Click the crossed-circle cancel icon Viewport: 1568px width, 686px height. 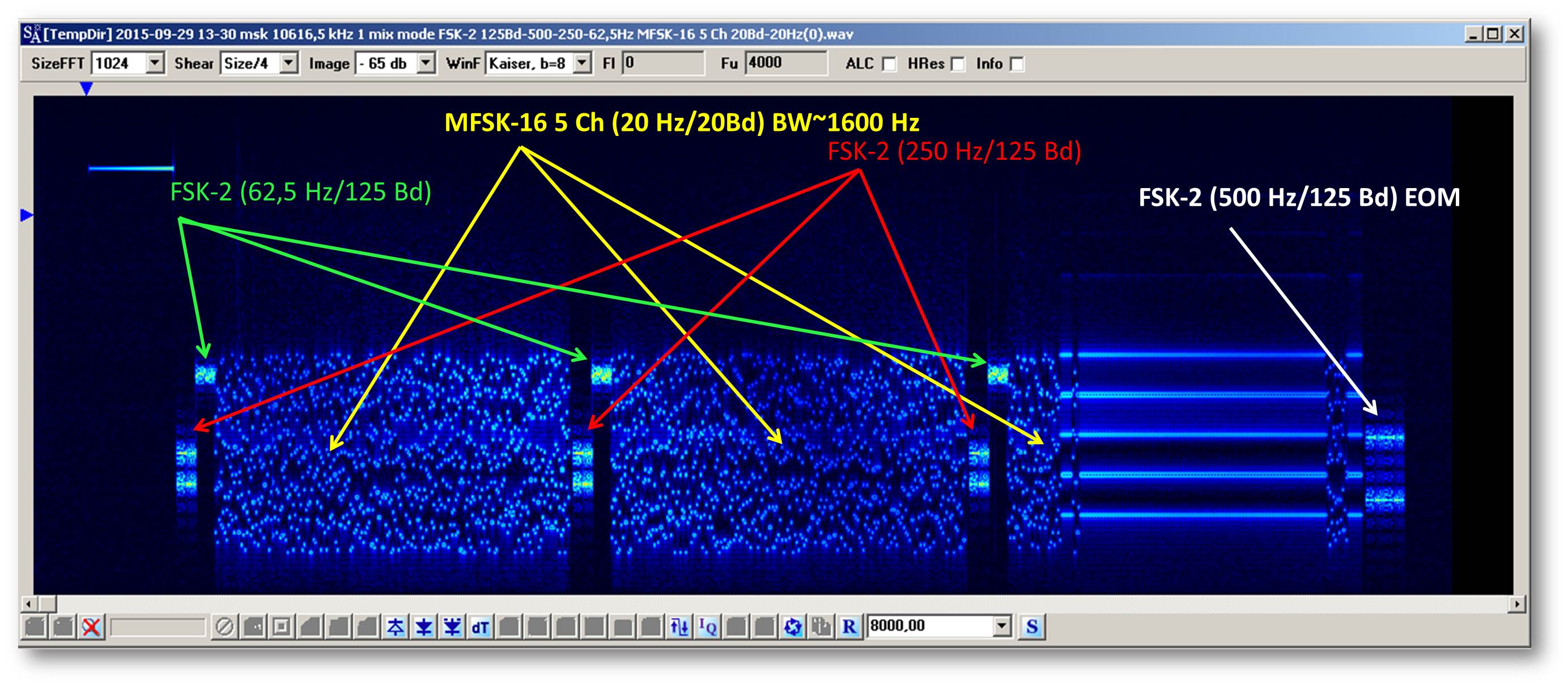[224, 627]
